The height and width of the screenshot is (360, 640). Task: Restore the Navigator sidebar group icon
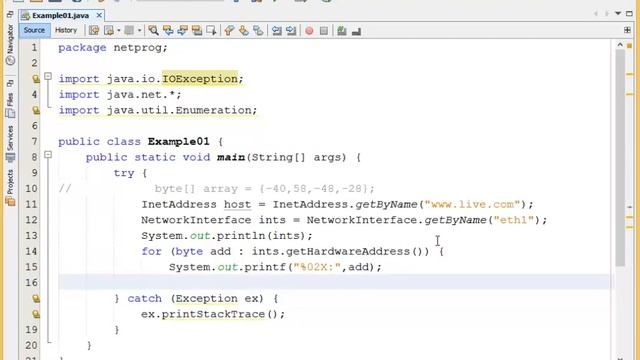(x=10, y=15)
